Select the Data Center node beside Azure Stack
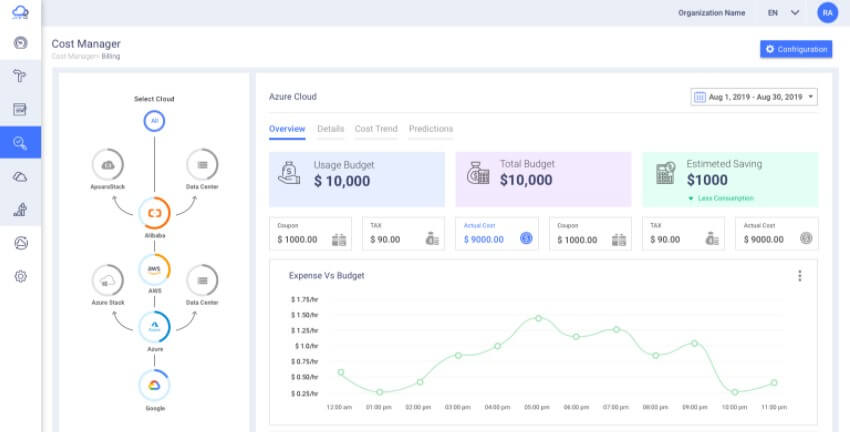This screenshot has height=432, width=850. (x=202, y=280)
